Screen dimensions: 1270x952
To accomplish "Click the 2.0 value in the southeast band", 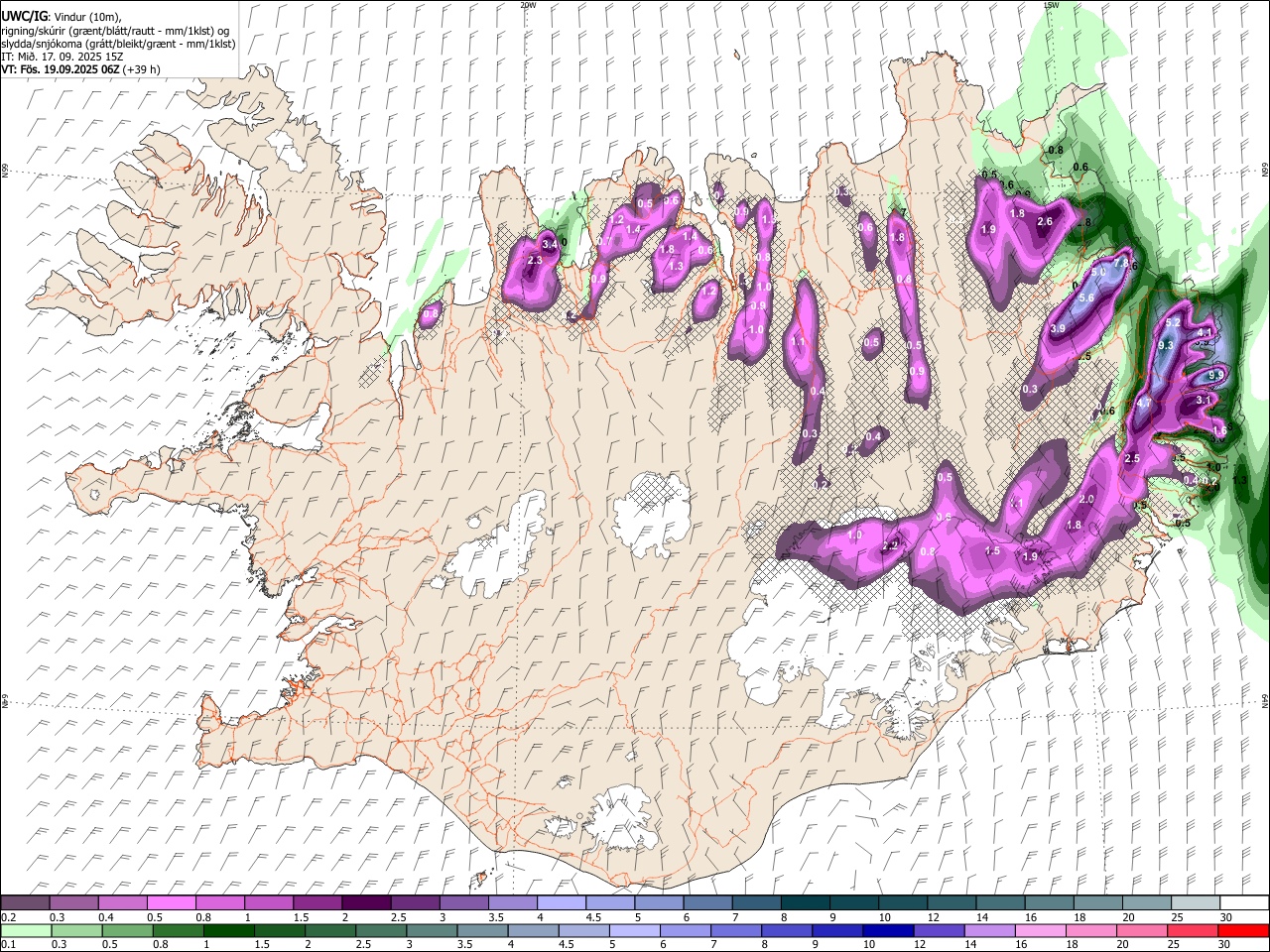I will tap(1086, 499).
